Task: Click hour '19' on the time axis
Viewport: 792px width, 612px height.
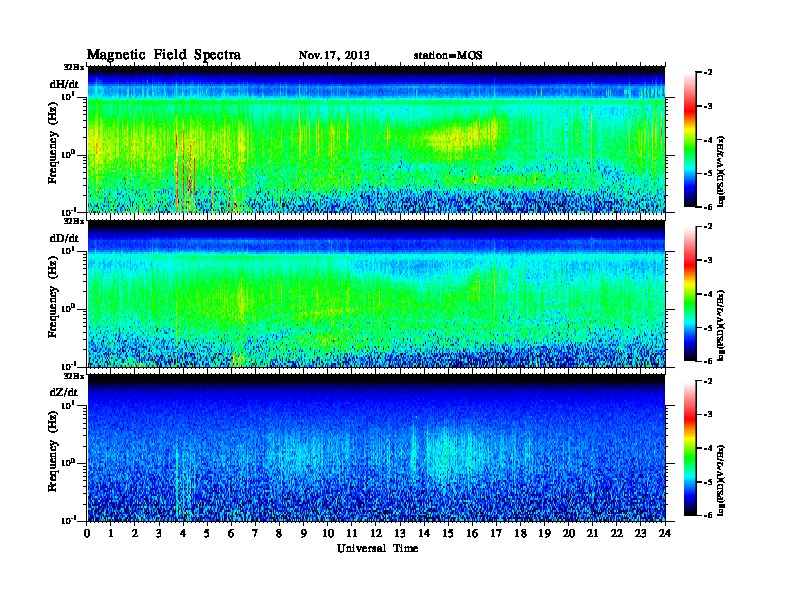Action: pyautogui.click(x=544, y=533)
